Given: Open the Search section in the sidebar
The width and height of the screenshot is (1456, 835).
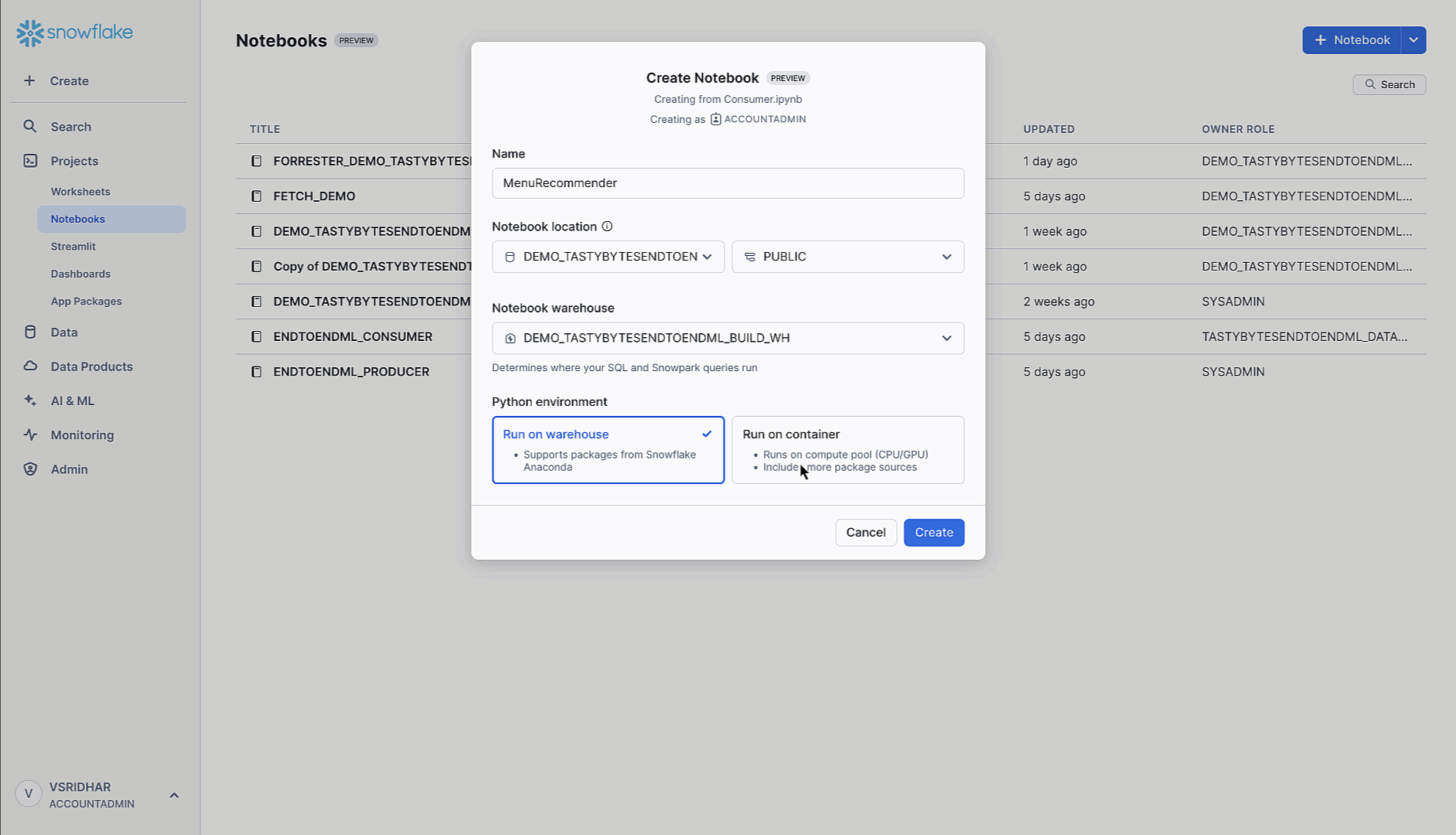Looking at the screenshot, I should coord(70,126).
